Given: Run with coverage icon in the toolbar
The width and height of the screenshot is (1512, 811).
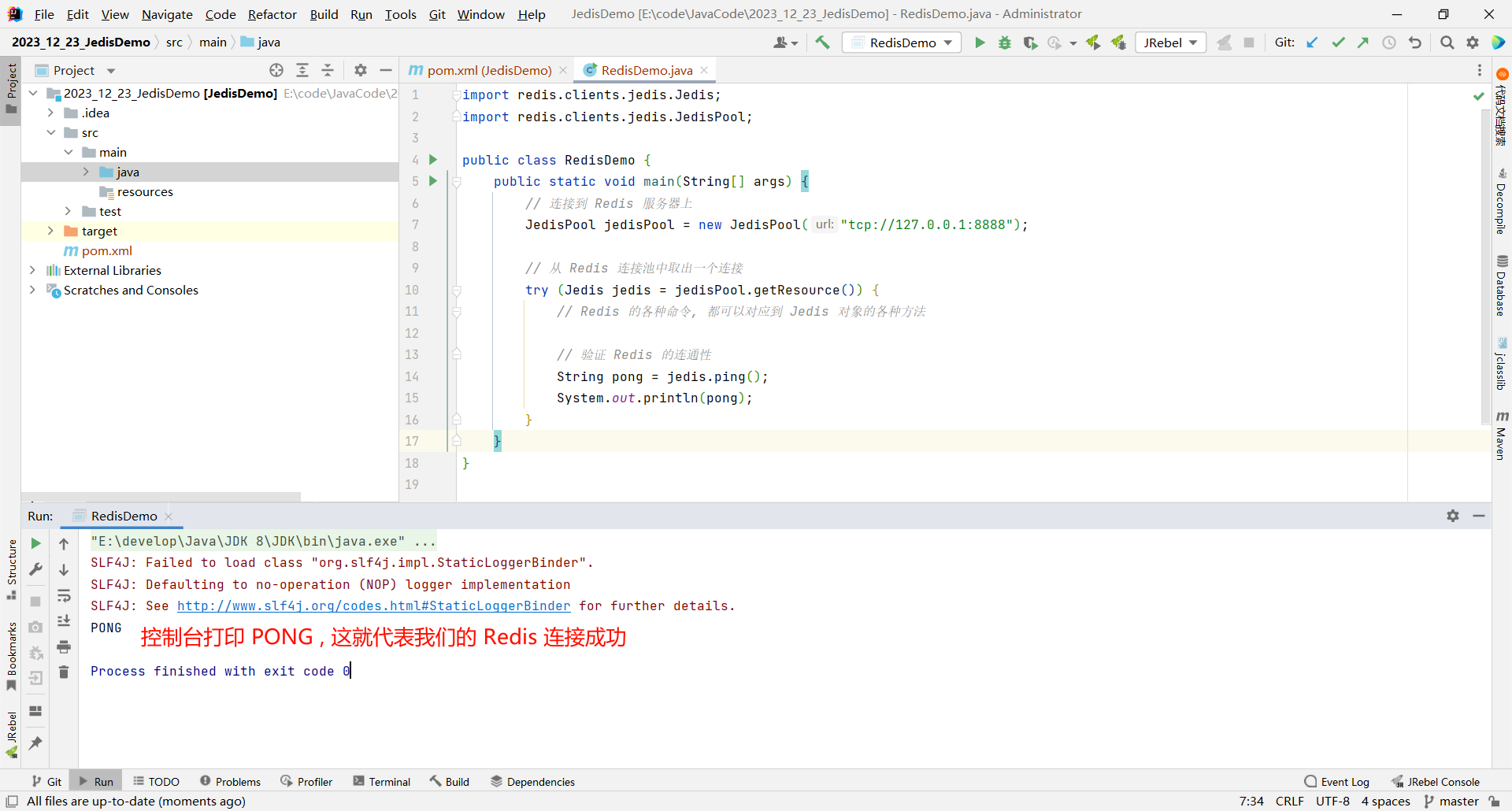Looking at the screenshot, I should 1030,43.
